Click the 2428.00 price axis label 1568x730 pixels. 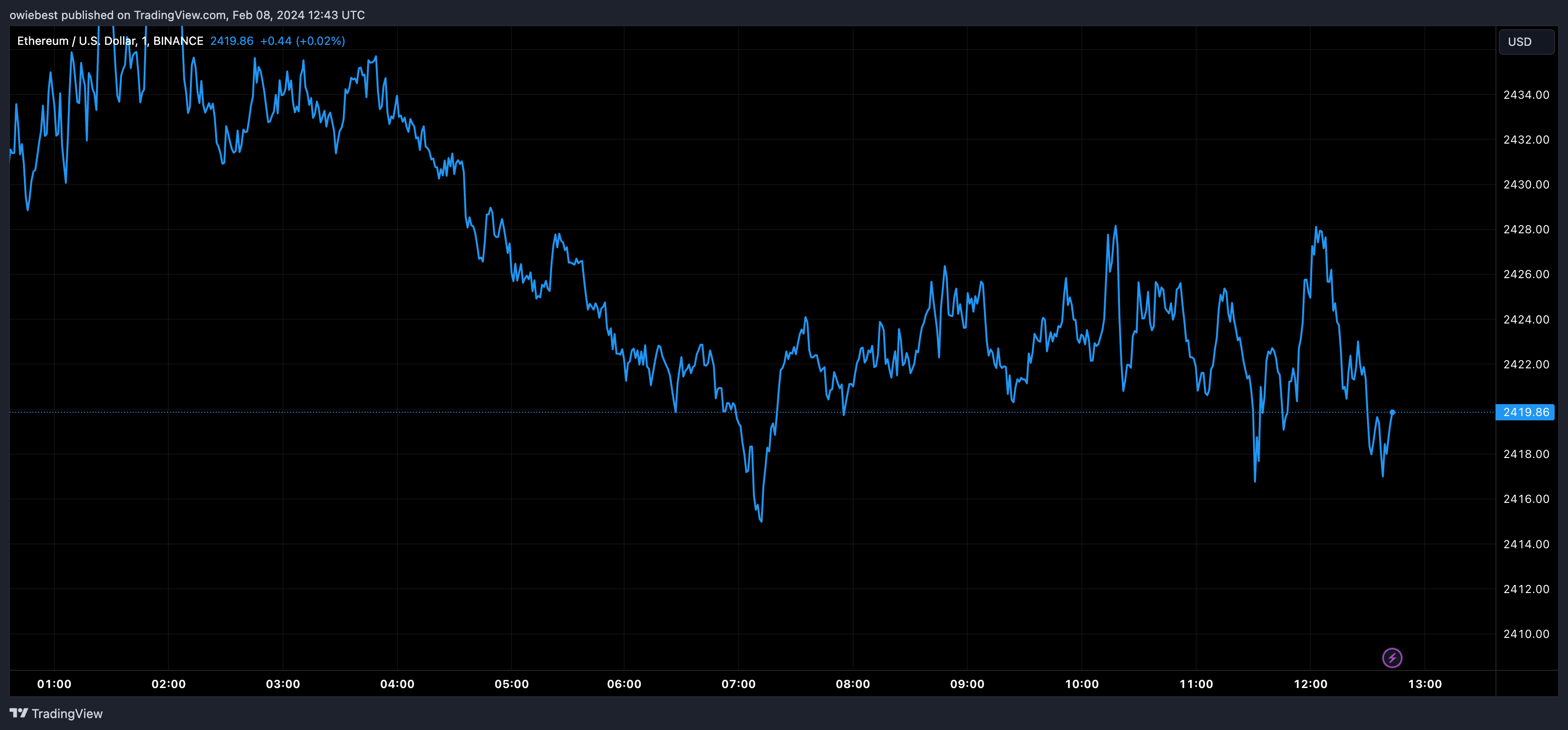tap(1526, 229)
